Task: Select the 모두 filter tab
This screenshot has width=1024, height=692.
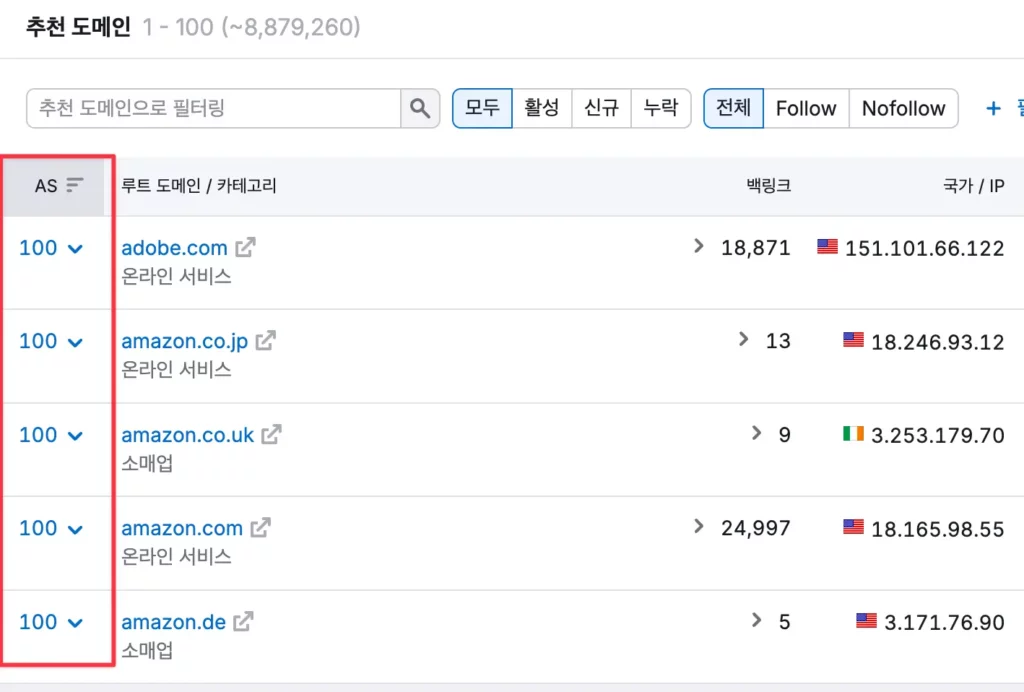Action: (x=482, y=108)
